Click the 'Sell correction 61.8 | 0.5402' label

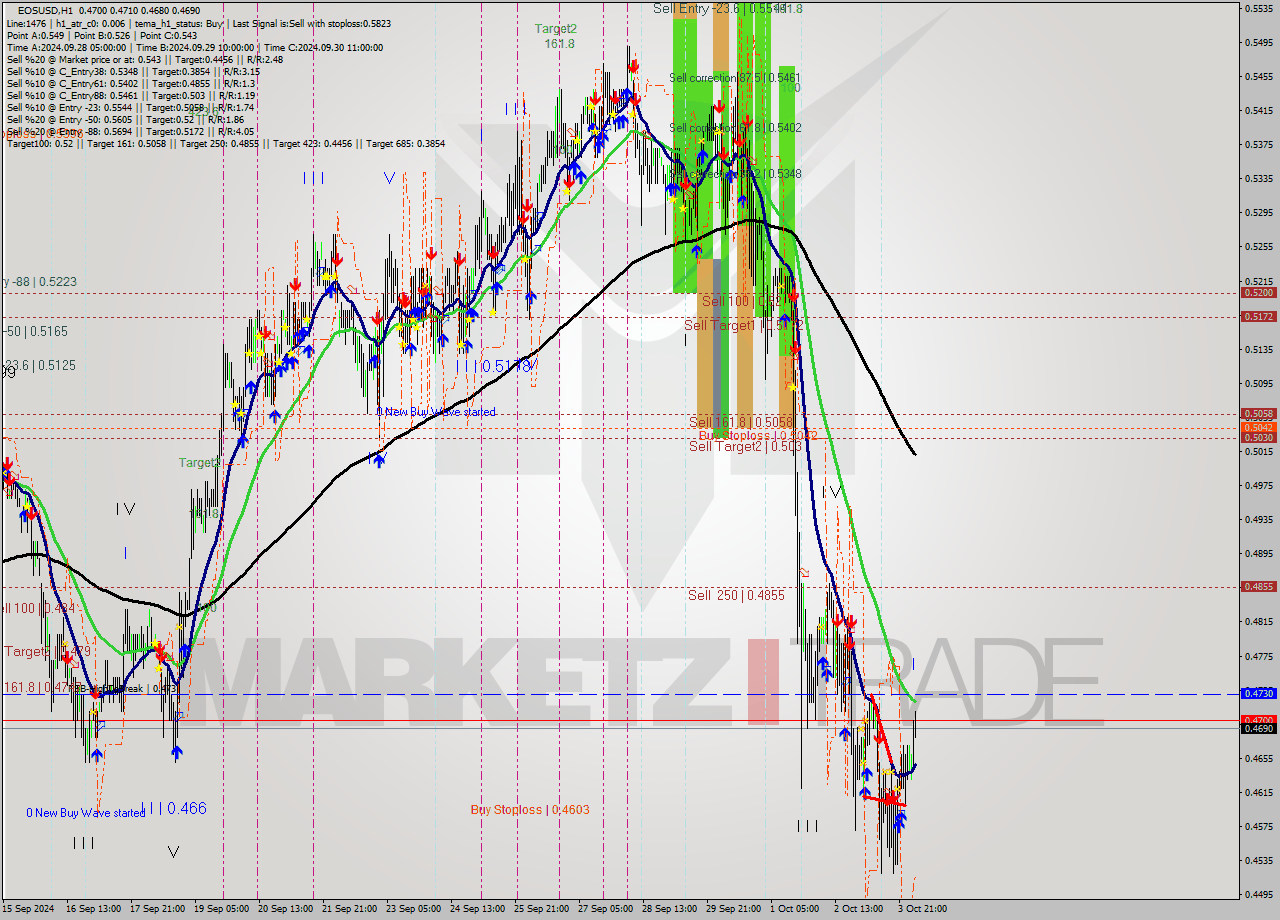(735, 127)
